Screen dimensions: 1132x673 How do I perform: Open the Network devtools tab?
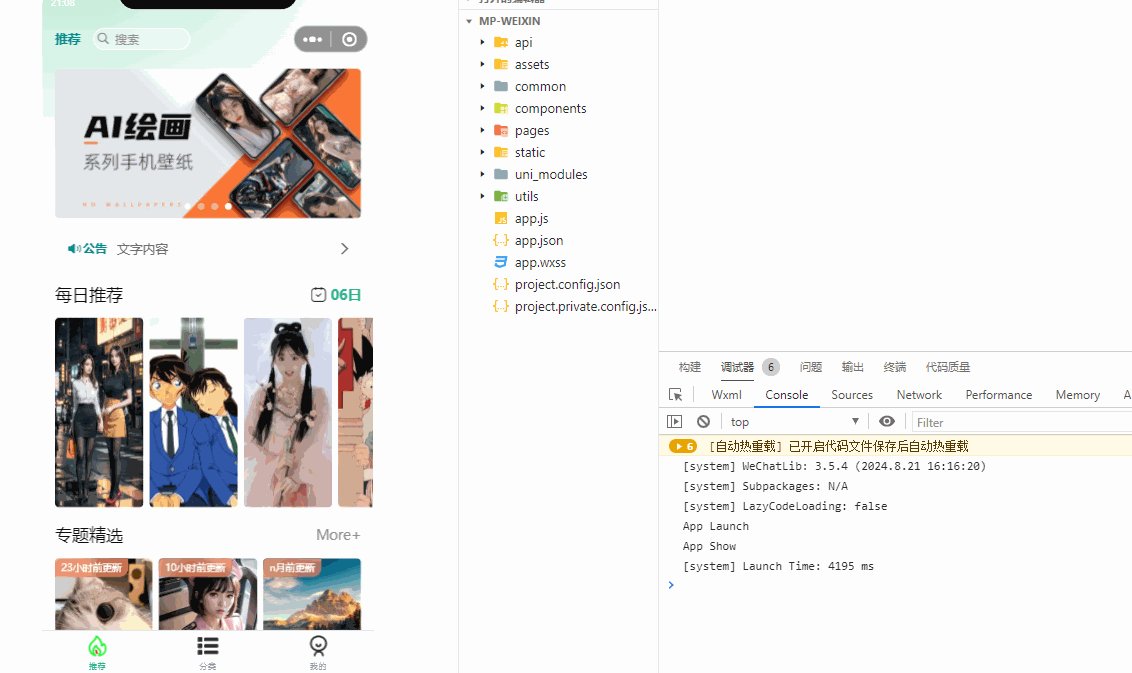[919, 395]
